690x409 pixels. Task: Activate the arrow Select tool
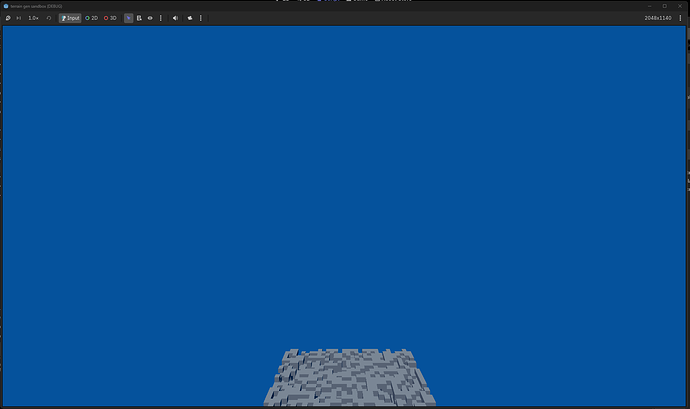(x=128, y=18)
